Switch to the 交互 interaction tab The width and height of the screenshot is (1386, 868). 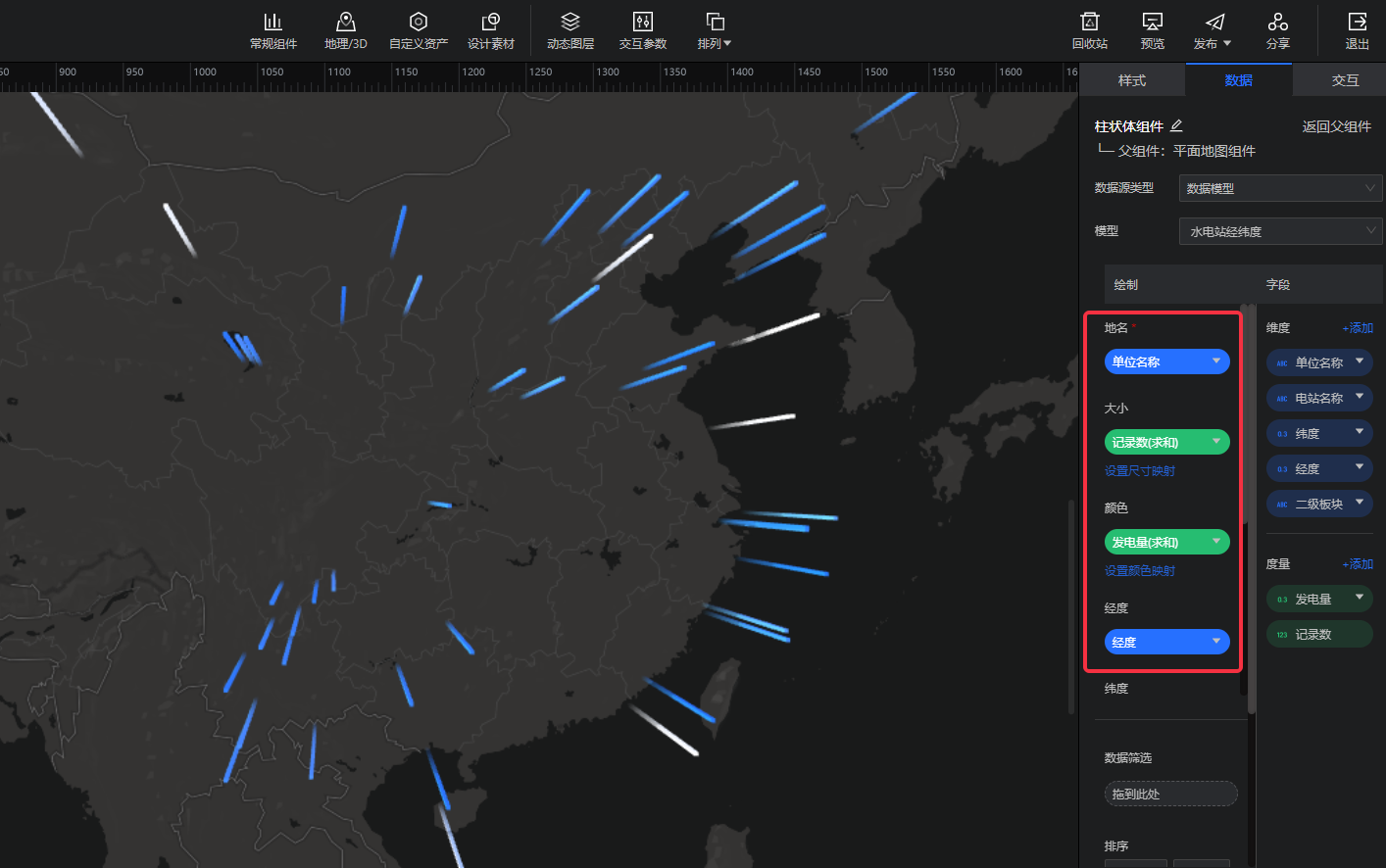pos(1345,80)
